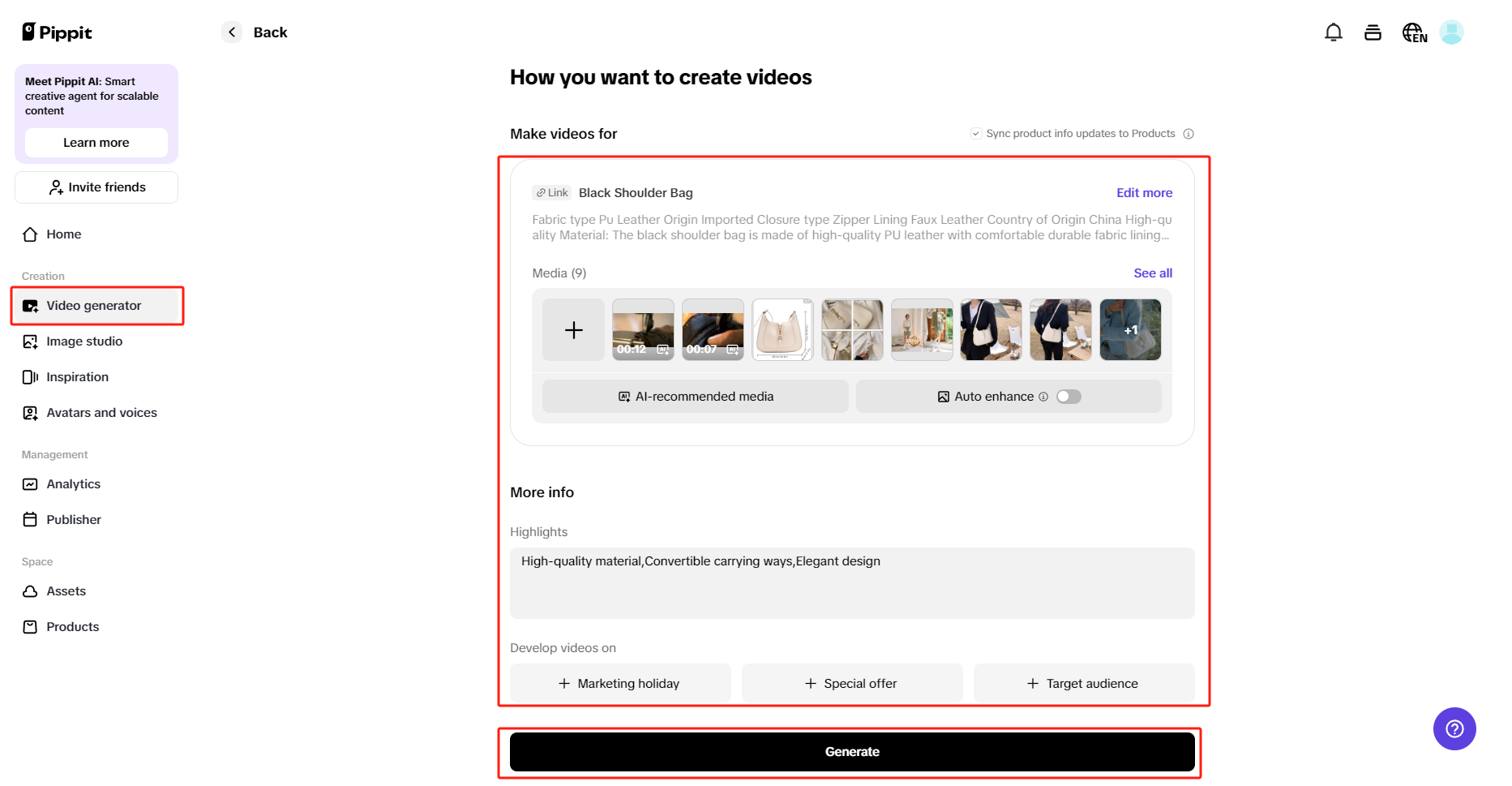This screenshot has width=1512, height=786.
Task: Expand Special offer options
Action: [851, 683]
